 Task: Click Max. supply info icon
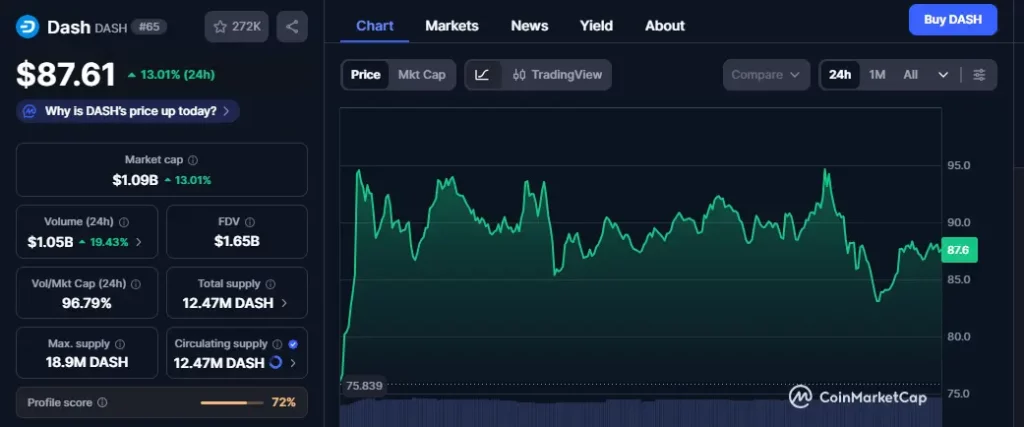(x=119, y=344)
